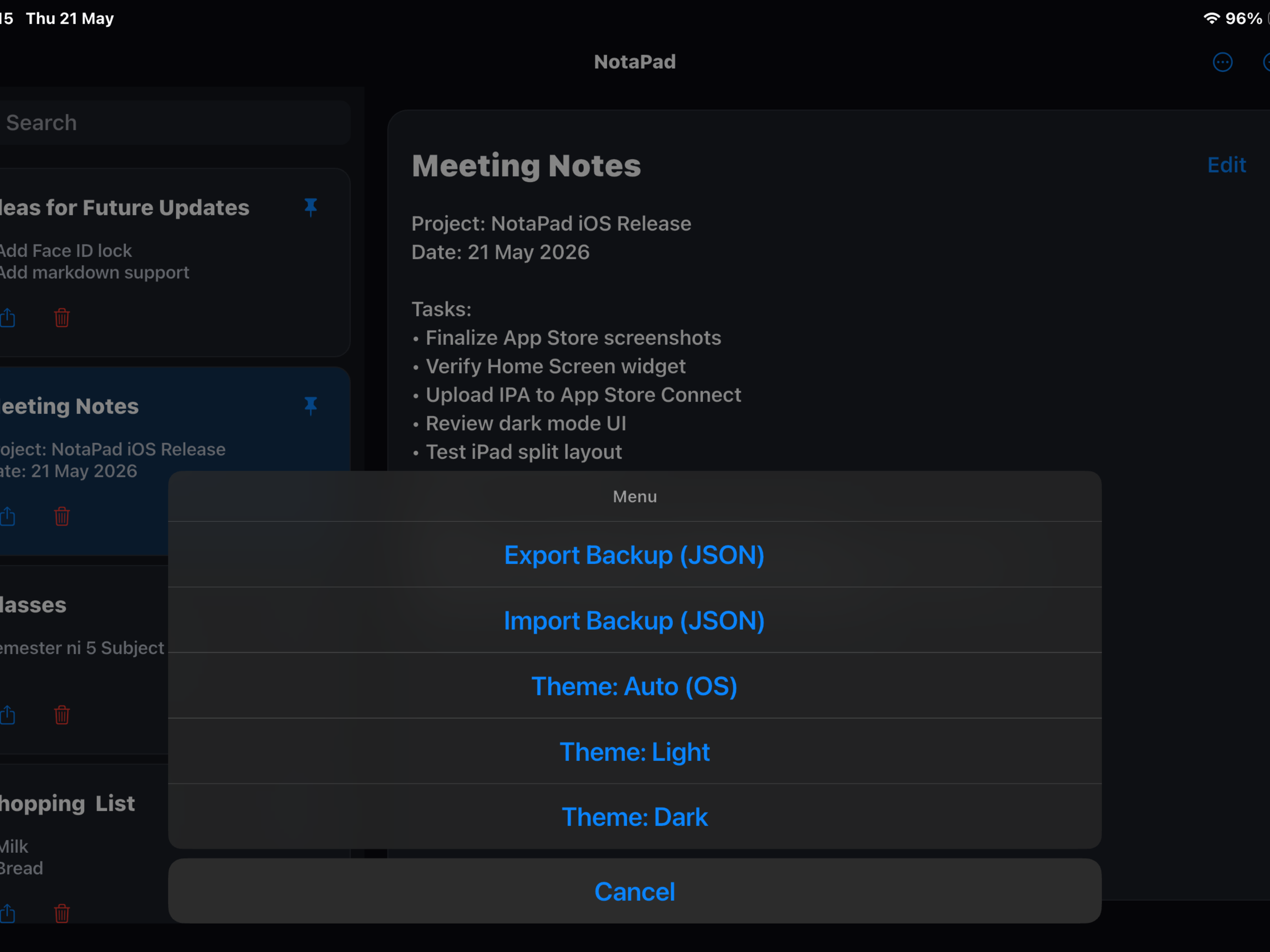
Task: Select Theme: Auto (OS) option
Action: click(635, 686)
